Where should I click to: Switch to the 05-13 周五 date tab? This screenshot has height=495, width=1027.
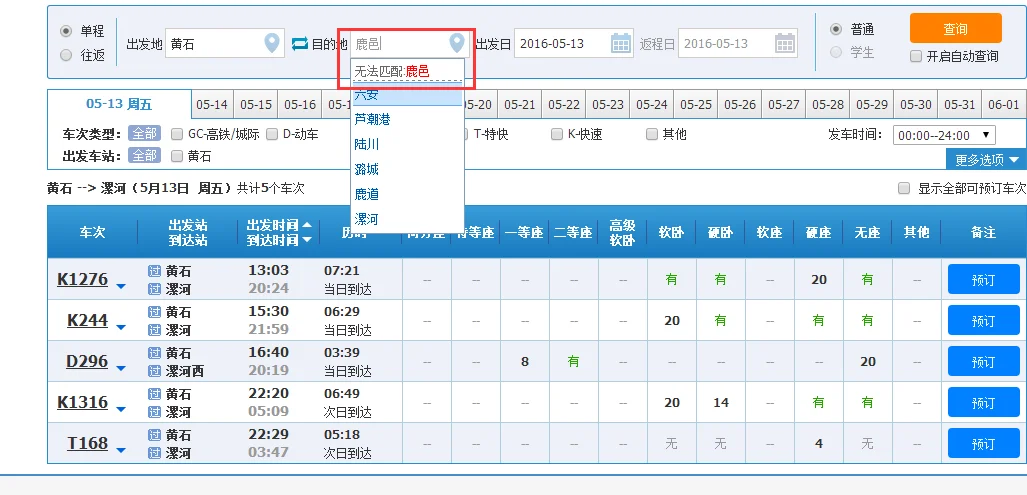[119, 104]
